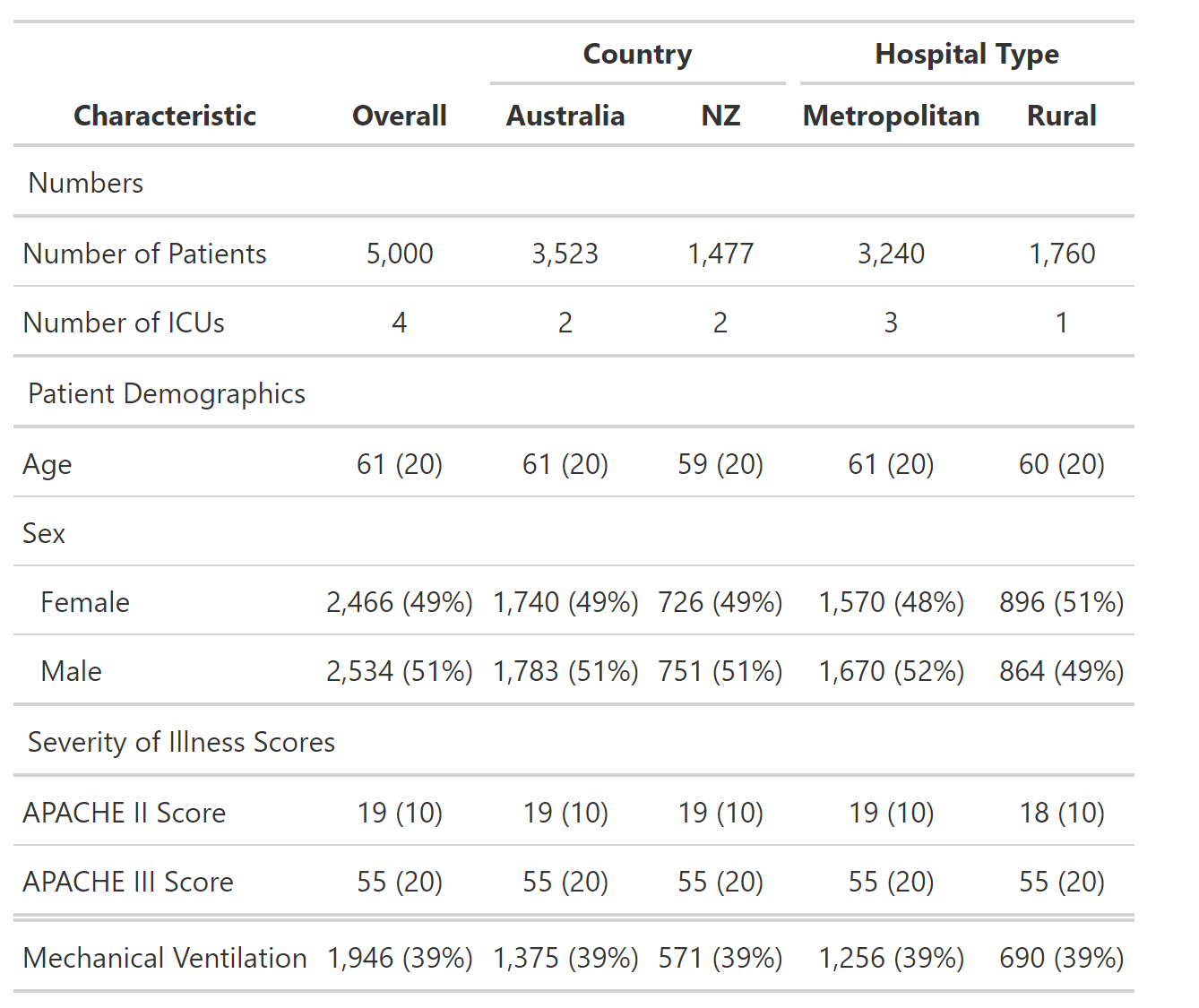The image size is (1199, 1008).
Task: Select the Australia column header
Action: 565,116
